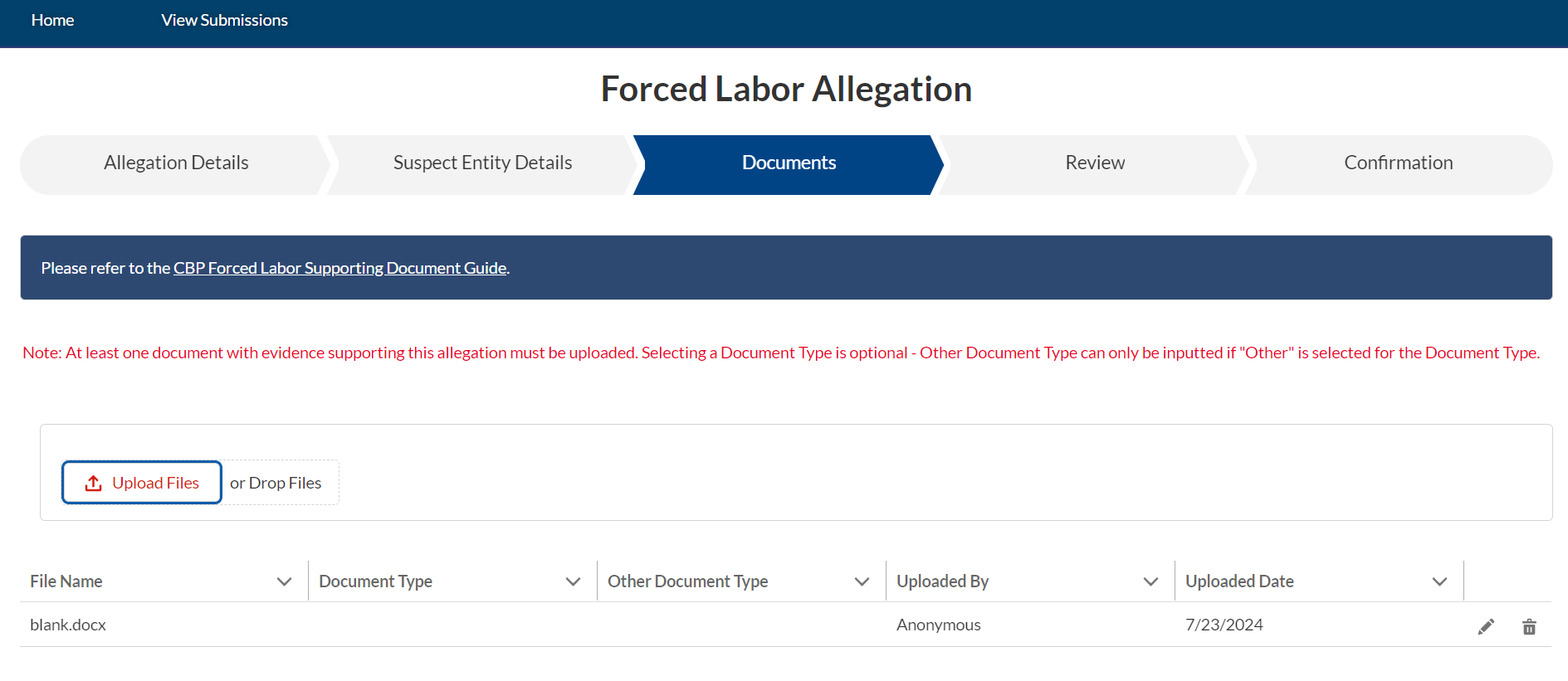Switch to the Allegation Details step
The height and width of the screenshot is (681, 1568).
[176, 163]
